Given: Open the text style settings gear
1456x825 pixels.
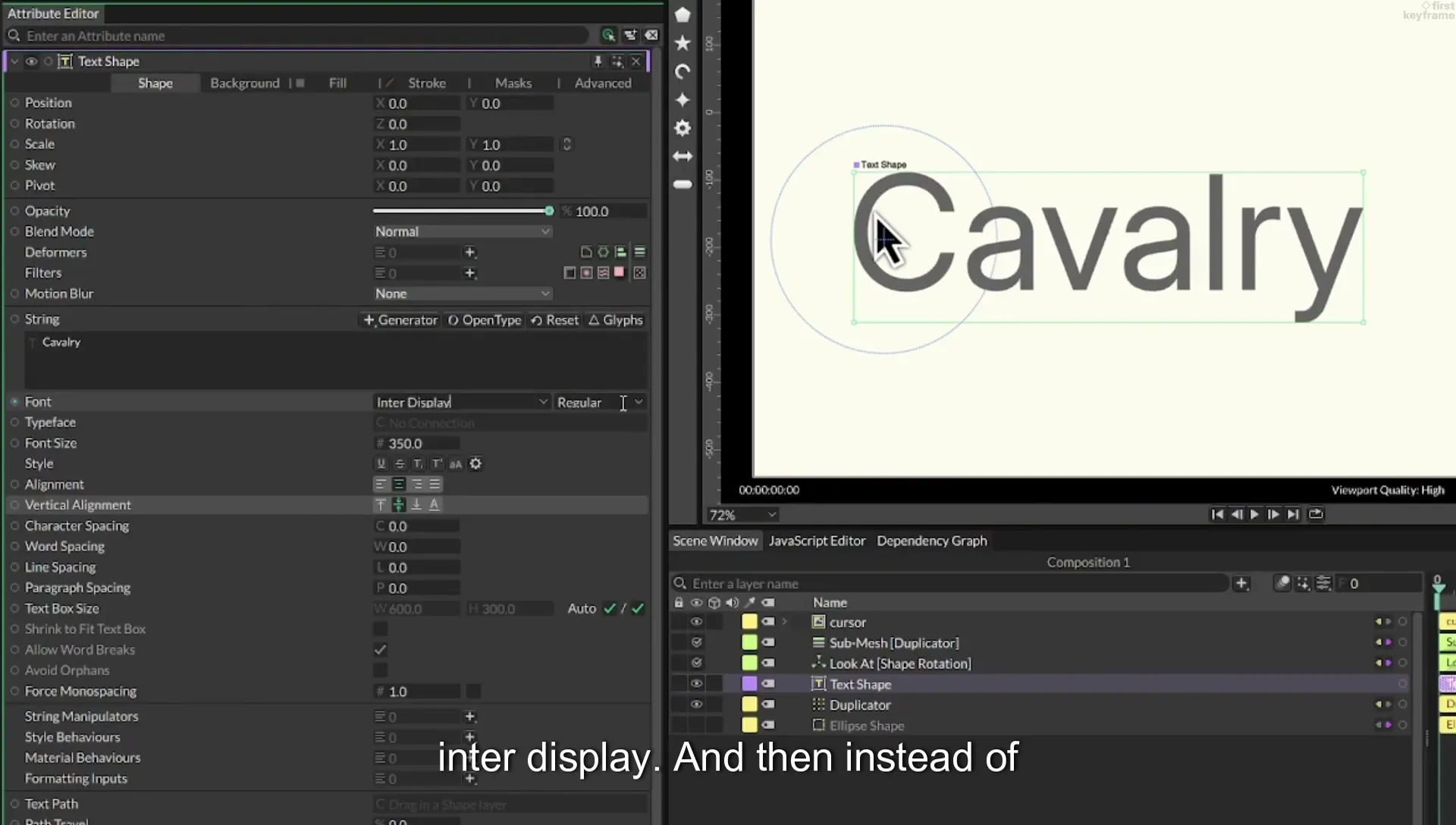Looking at the screenshot, I should [x=475, y=463].
